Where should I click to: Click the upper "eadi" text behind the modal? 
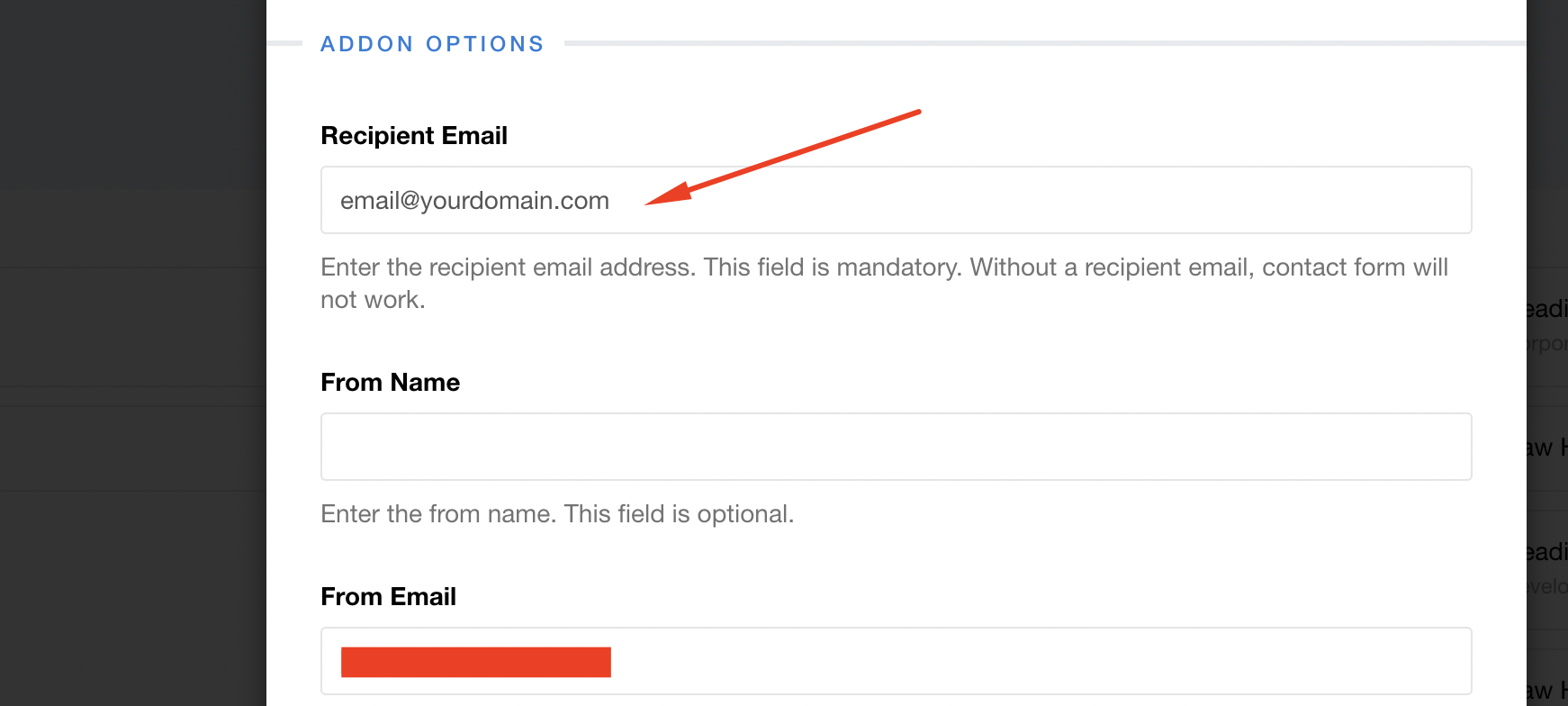click(1547, 309)
